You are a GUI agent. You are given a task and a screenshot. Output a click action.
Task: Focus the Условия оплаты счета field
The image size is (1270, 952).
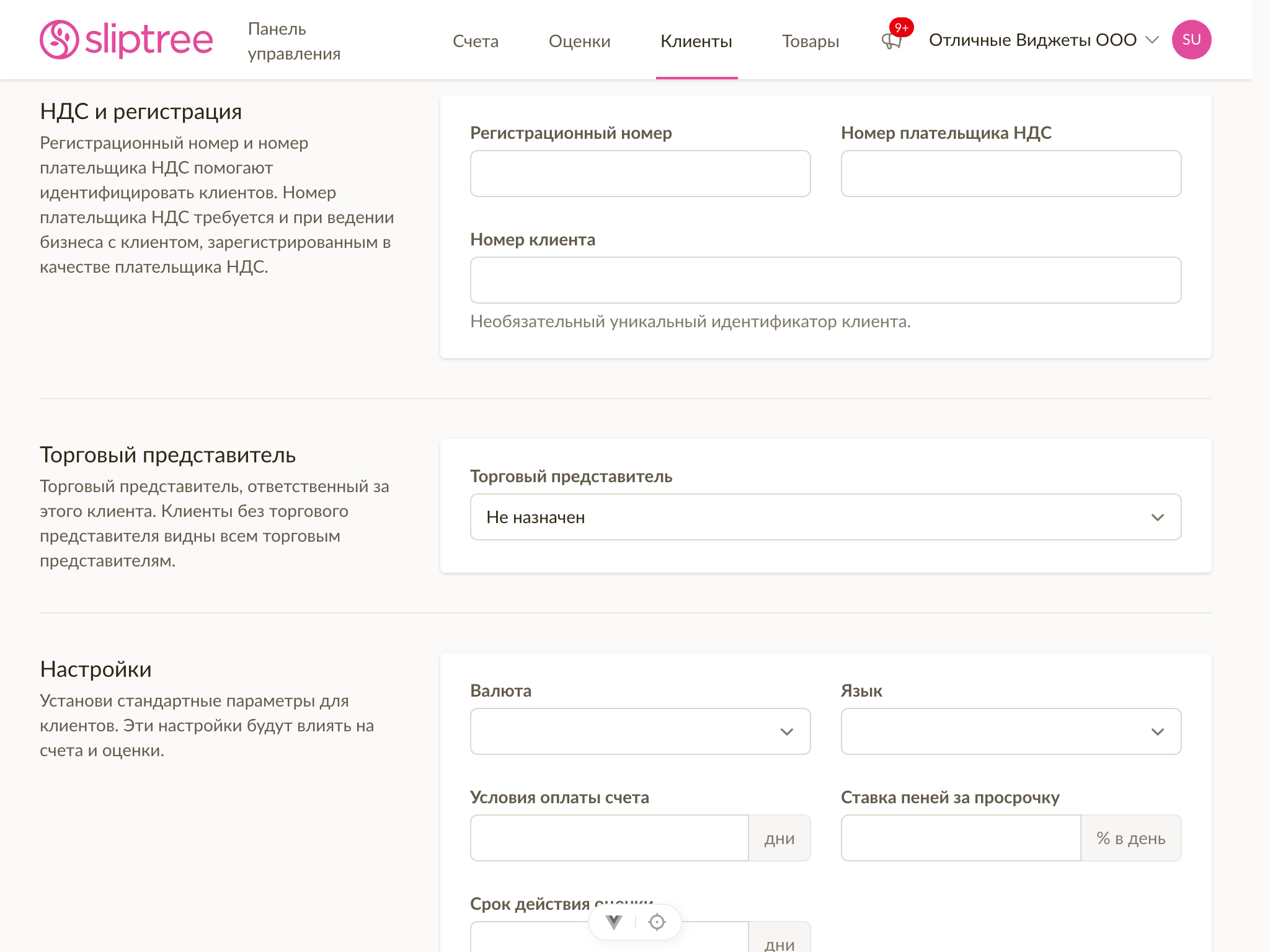click(609, 838)
